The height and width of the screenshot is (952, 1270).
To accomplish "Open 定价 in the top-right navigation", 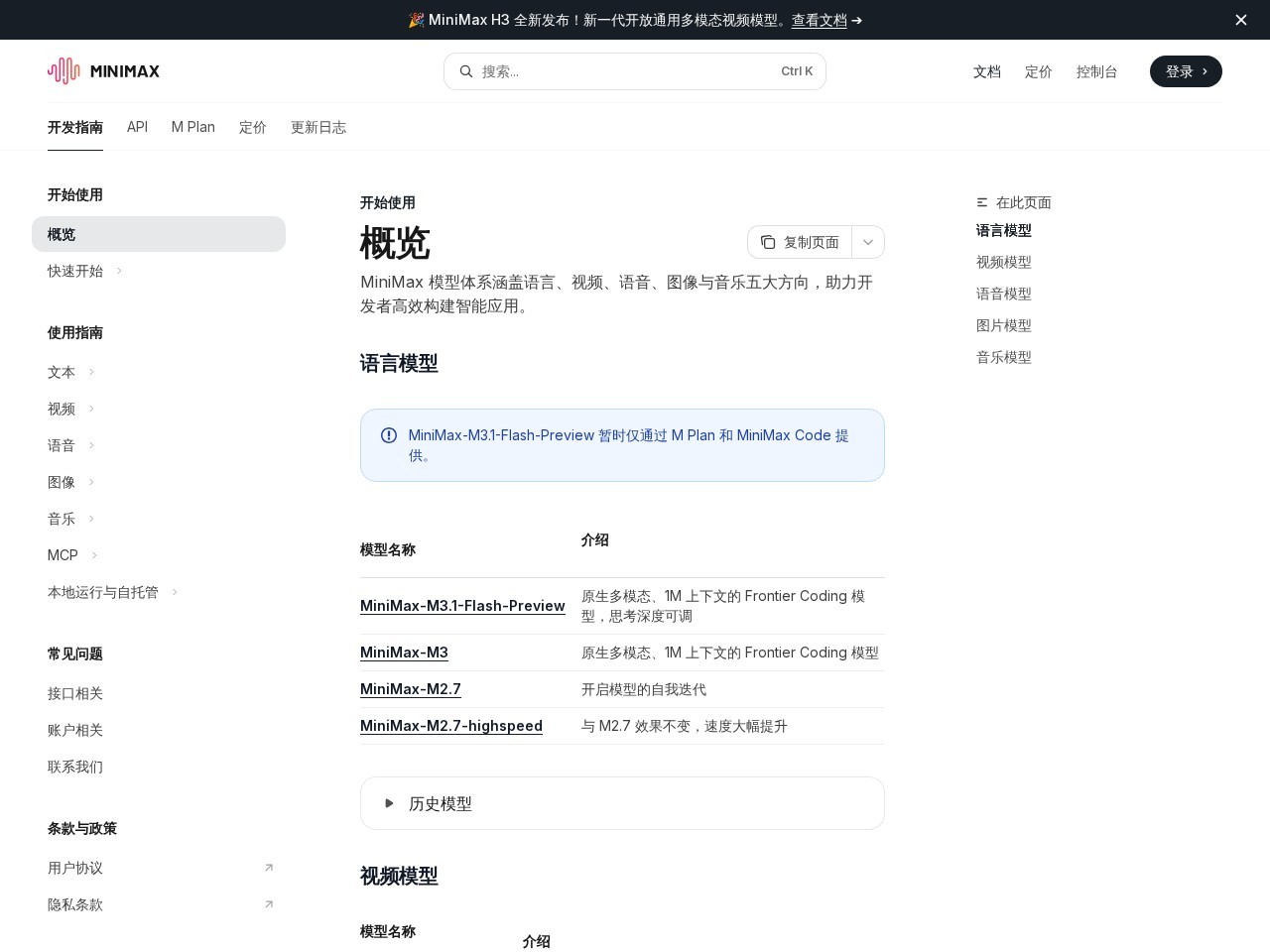I will tap(1038, 71).
